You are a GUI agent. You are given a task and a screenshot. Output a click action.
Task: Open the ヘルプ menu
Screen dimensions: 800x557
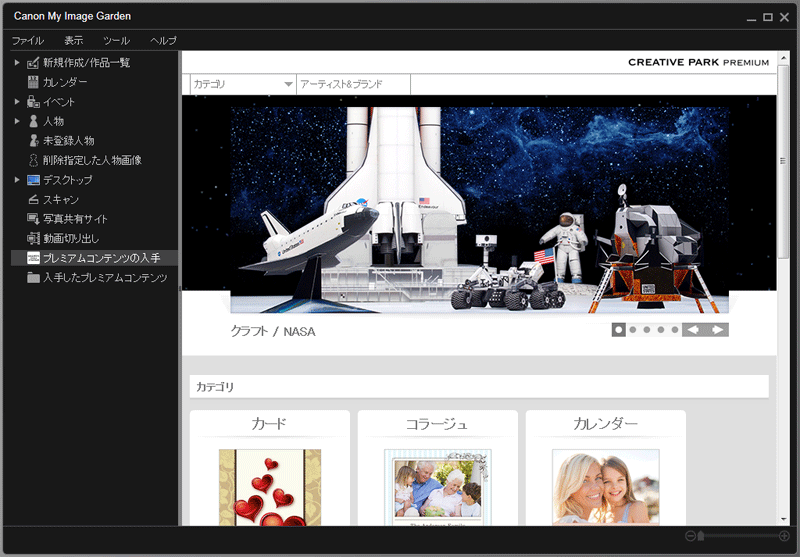(163, 40)
